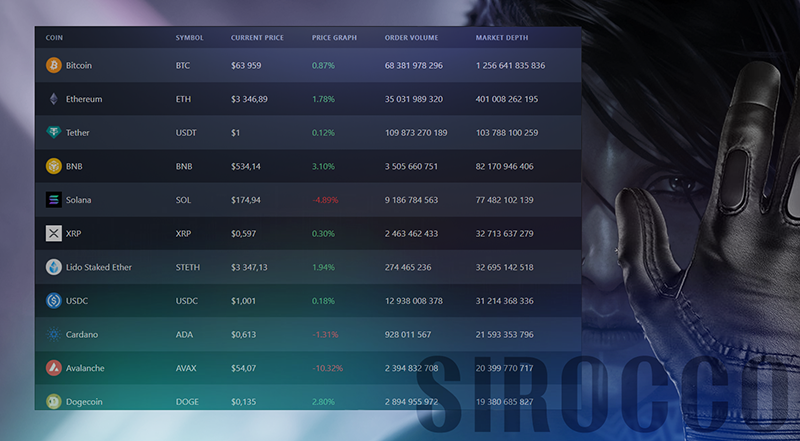The image size is (800, 441).
Task: Open the Solana coin name
Action: tap(79, 200)
